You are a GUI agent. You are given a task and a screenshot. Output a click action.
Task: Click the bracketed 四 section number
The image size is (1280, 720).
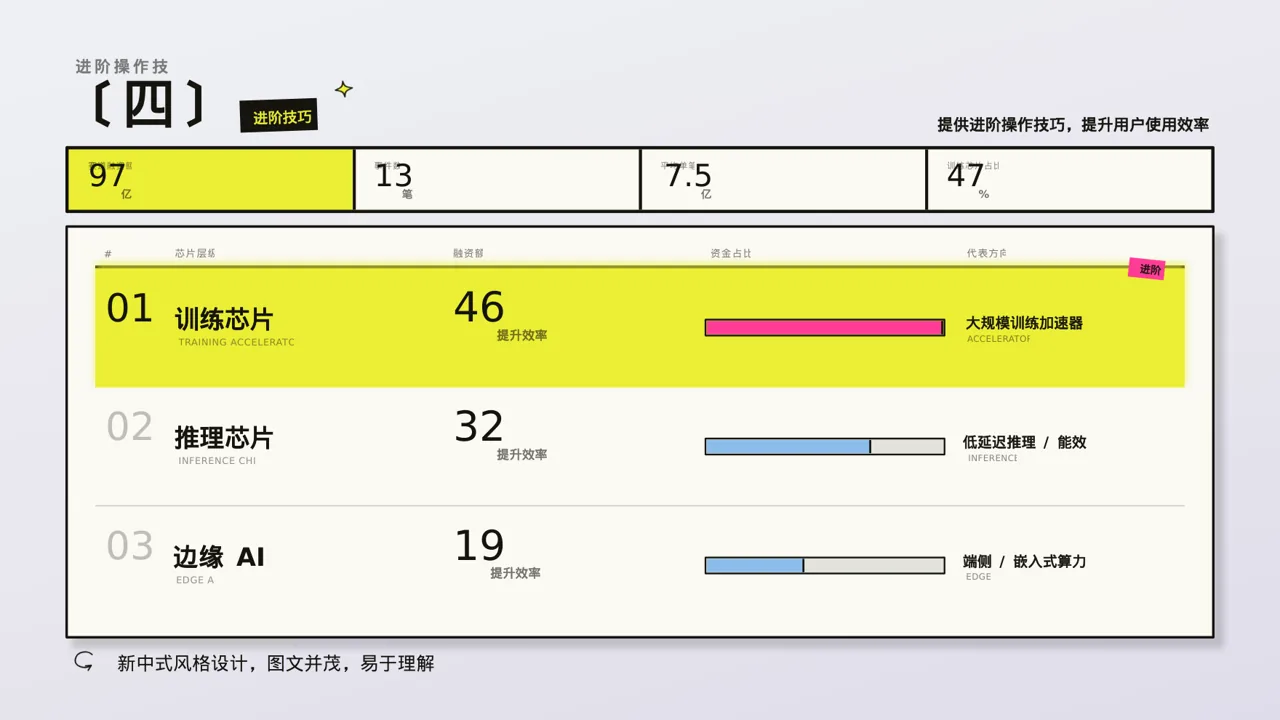tap(149, 105)
